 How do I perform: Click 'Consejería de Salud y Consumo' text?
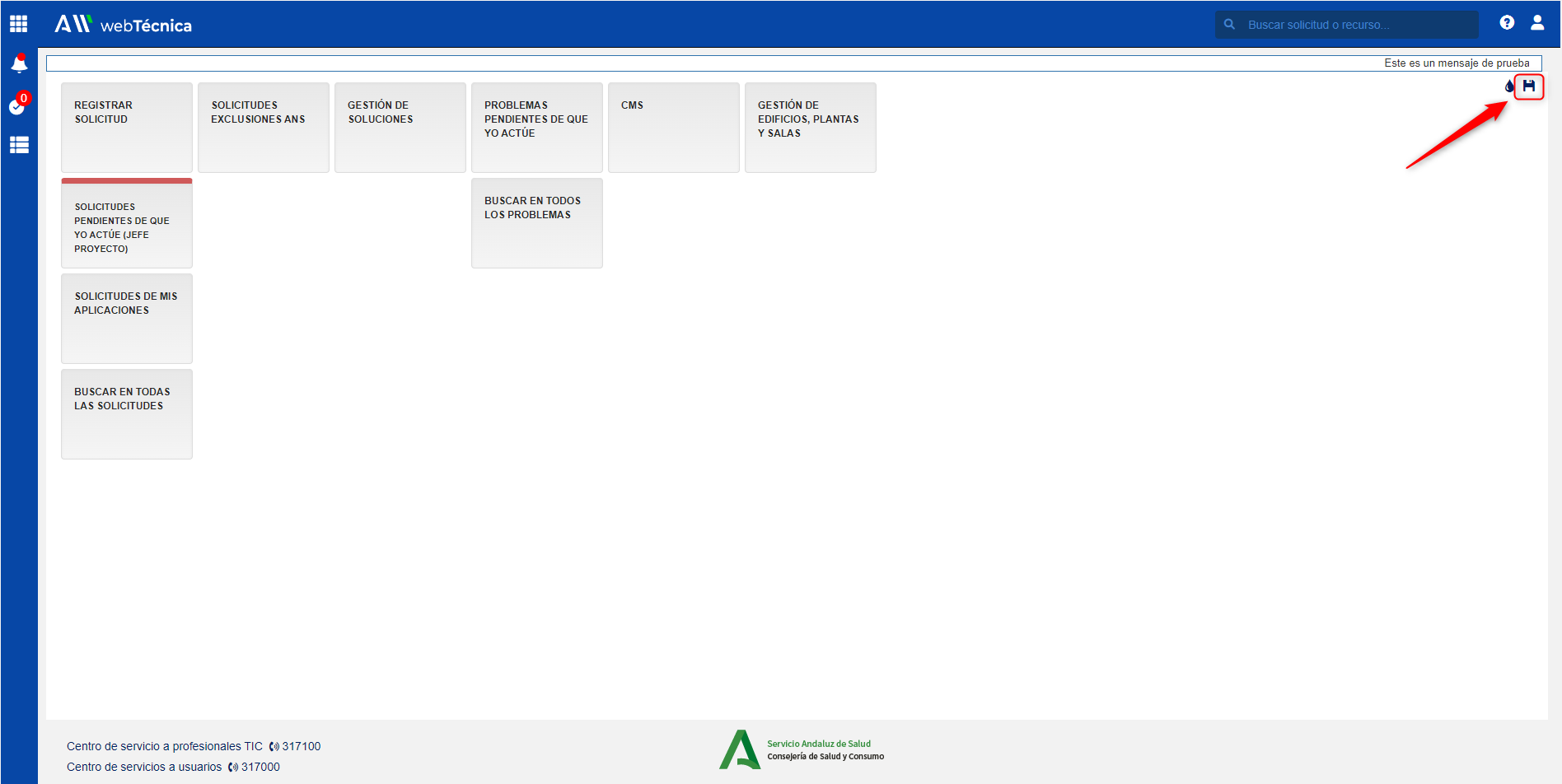[825, 756]
